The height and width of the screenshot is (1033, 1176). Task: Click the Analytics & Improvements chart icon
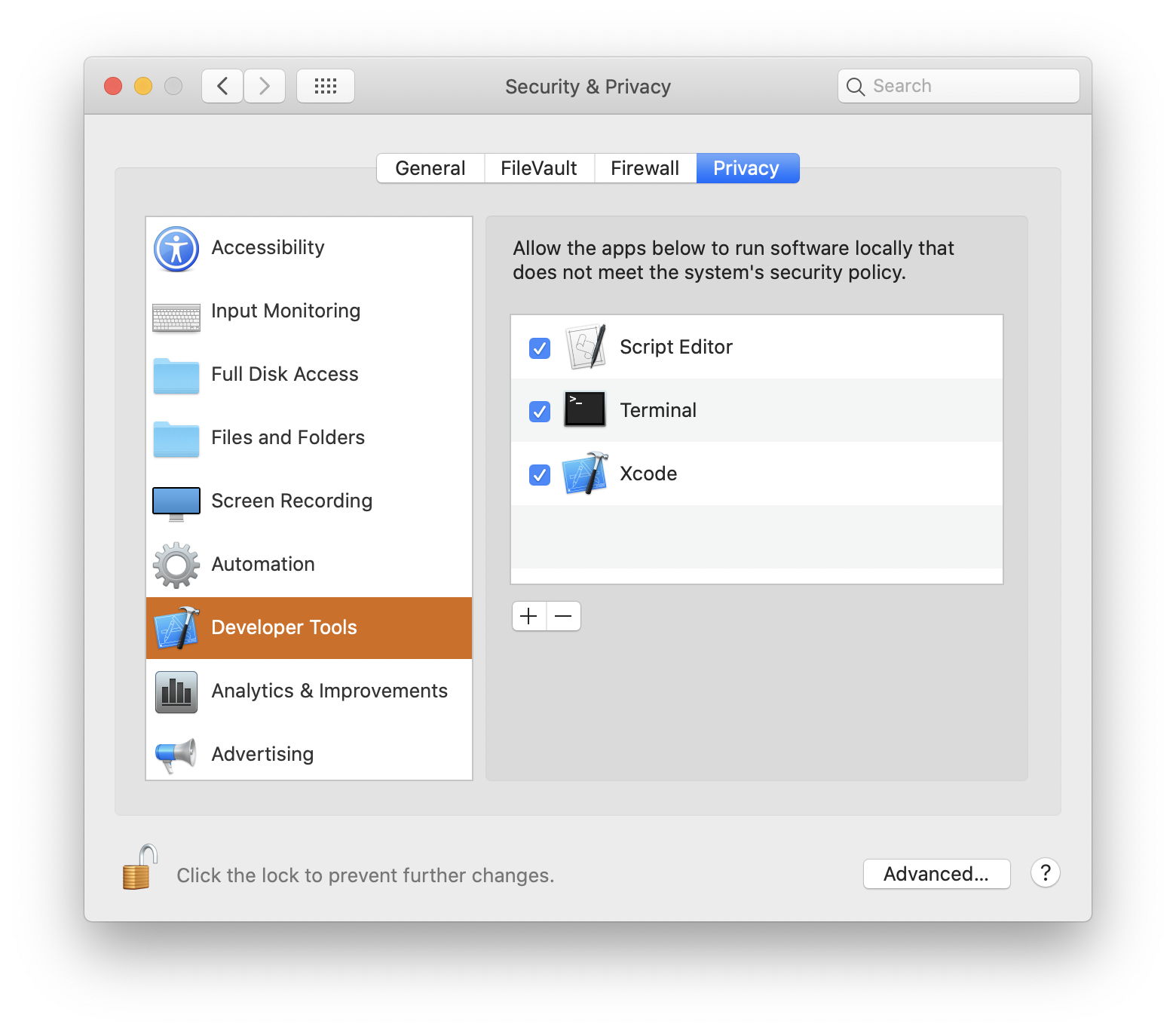point(176,691)
